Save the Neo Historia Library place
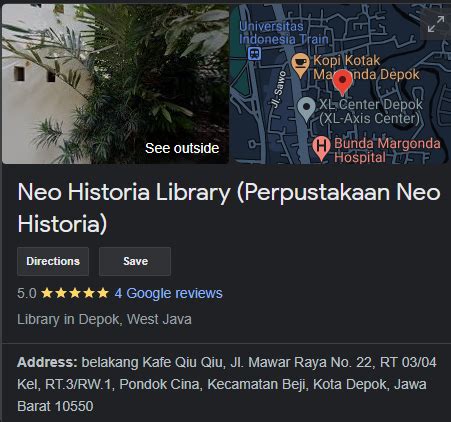Screen dimensions: 451x422 tap(135, 261)
